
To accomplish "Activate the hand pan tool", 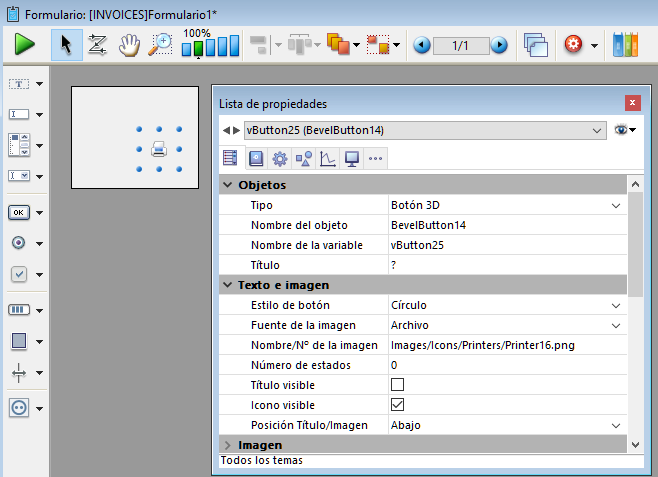I will coord(128,45).
